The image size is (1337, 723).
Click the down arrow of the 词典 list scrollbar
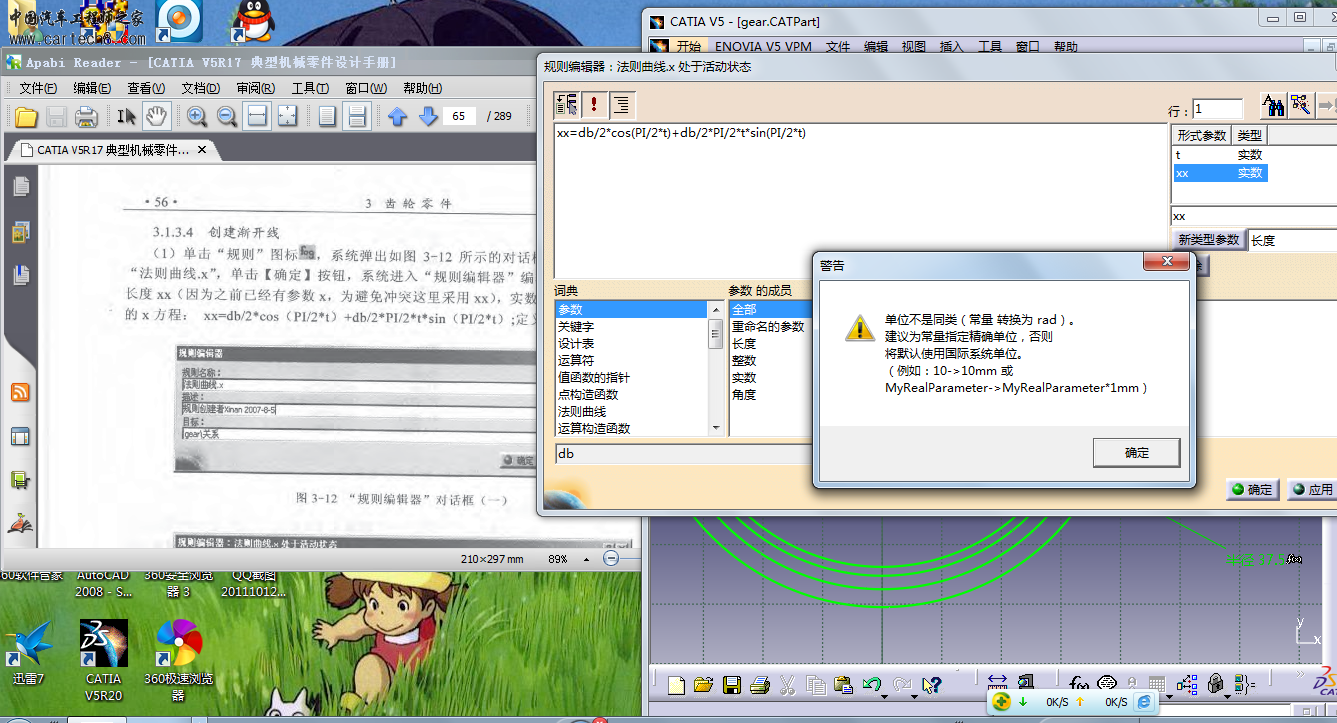click(x=716, y=428)
